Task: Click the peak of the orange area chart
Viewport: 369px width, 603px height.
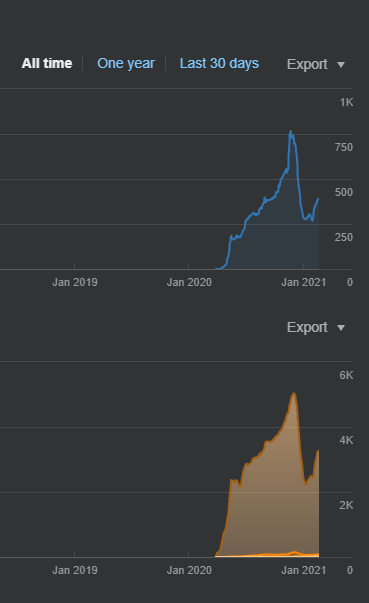Action: [x=294, y=393]
